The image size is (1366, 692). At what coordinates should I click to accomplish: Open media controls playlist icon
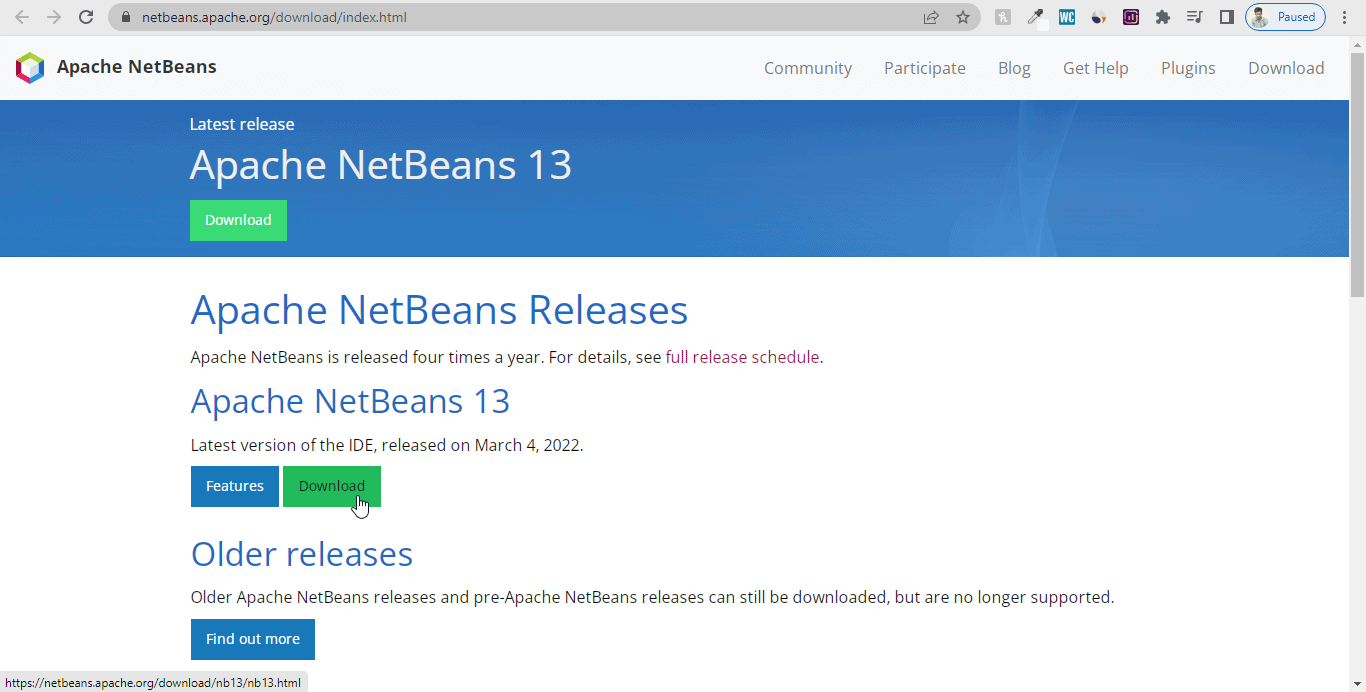click(x=1195, y=17)
